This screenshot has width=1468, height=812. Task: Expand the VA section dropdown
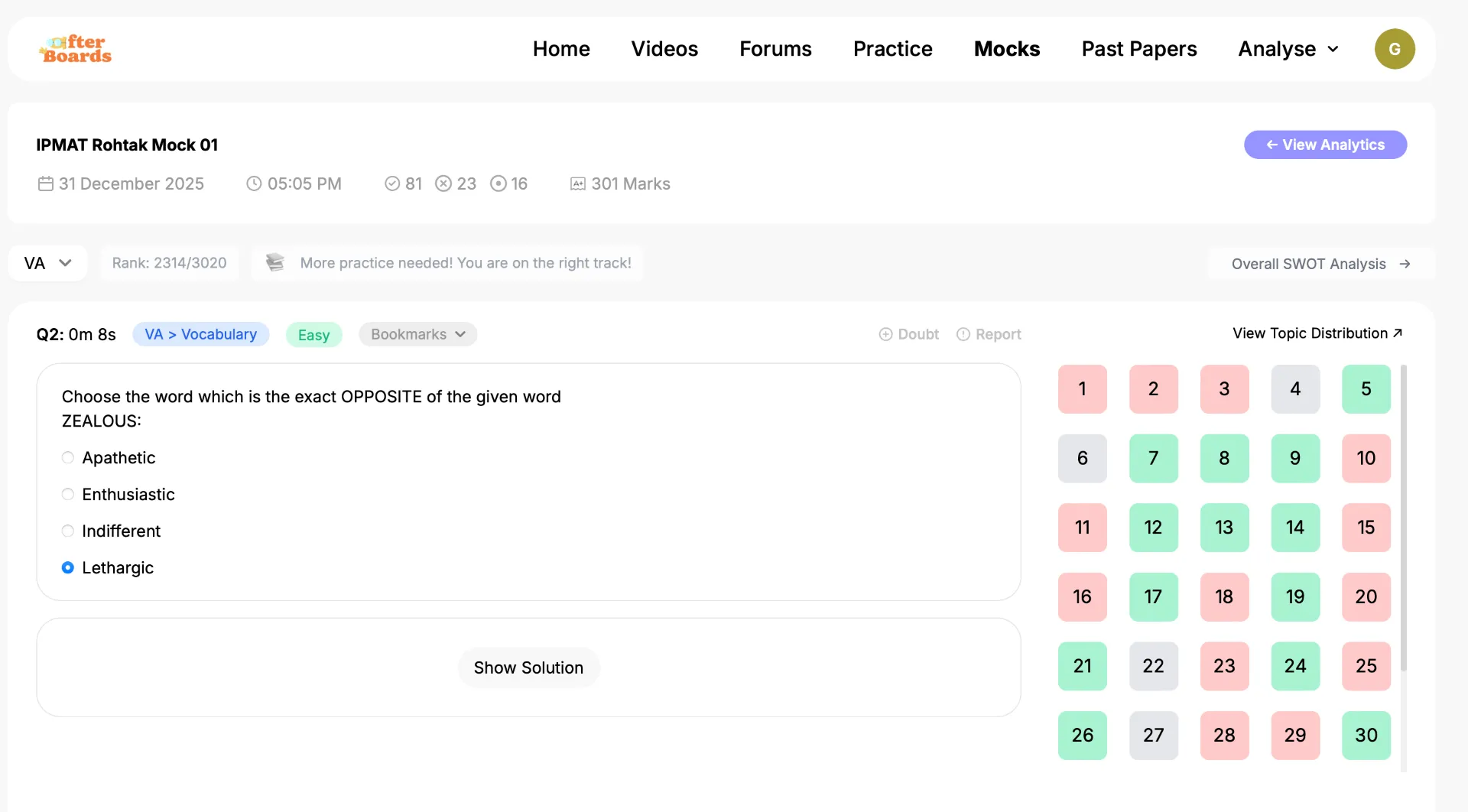tap(47, 263)
